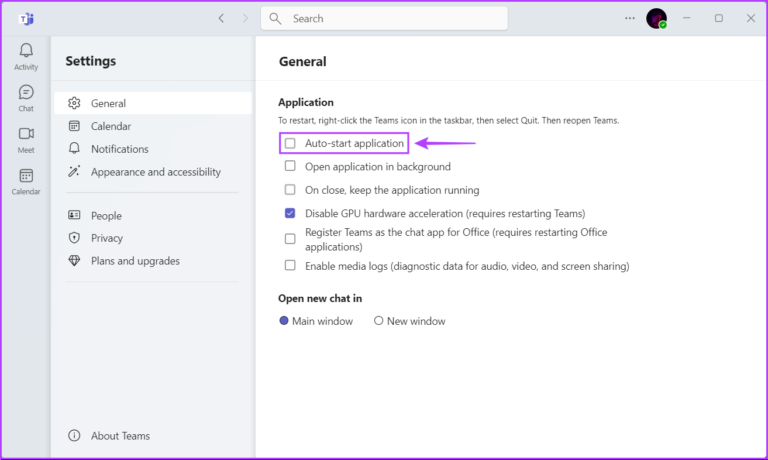The width and height of the screenshot is (768, 460).
Task: Check On close, keep application running
Action: (290, 190)
